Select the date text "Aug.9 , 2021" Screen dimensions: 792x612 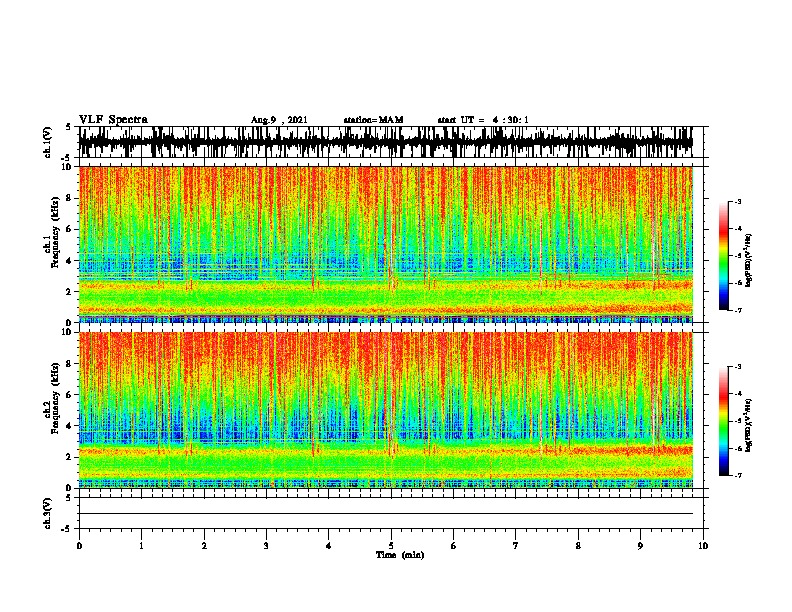pyautogui.click(x=279, y=120)
